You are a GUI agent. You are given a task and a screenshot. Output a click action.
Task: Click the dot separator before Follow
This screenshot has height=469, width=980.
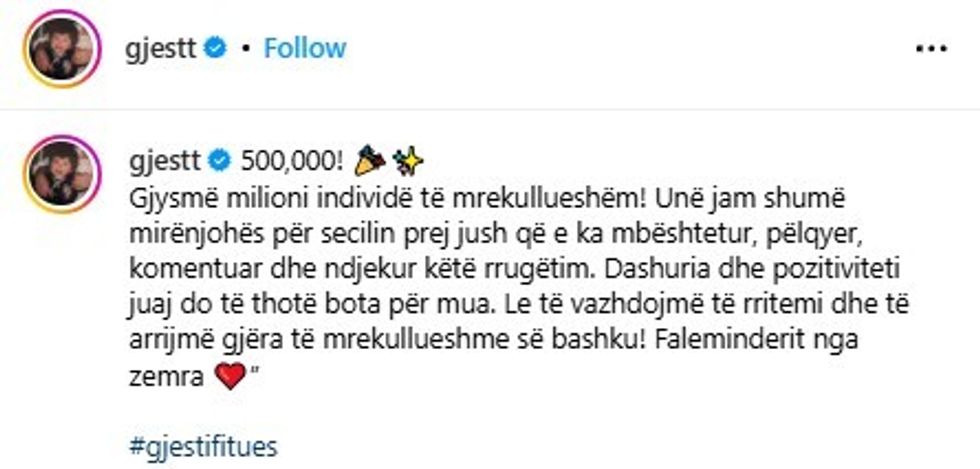[x=247, y=48]
